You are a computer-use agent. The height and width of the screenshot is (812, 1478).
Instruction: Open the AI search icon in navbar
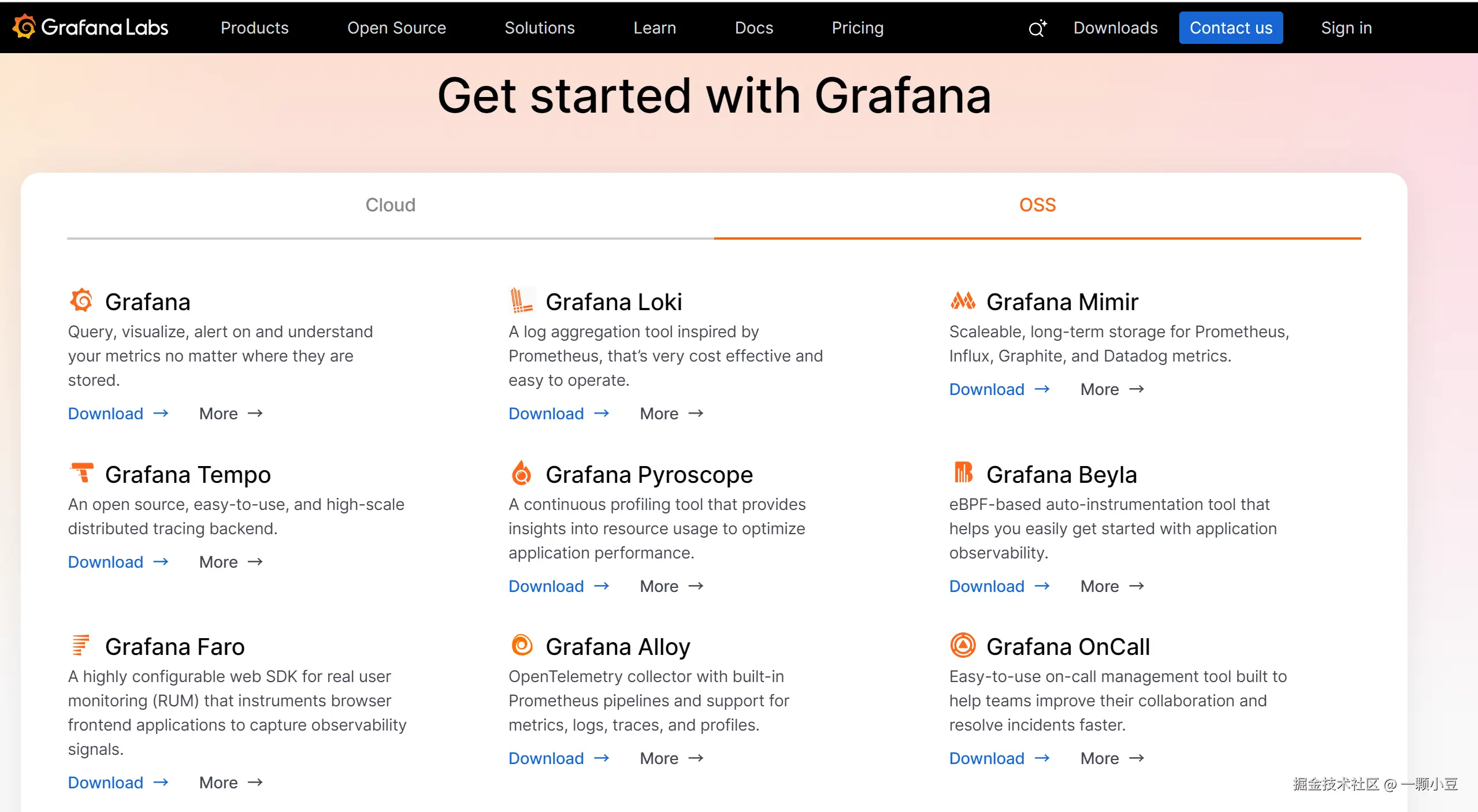(x=1037, y=28)
